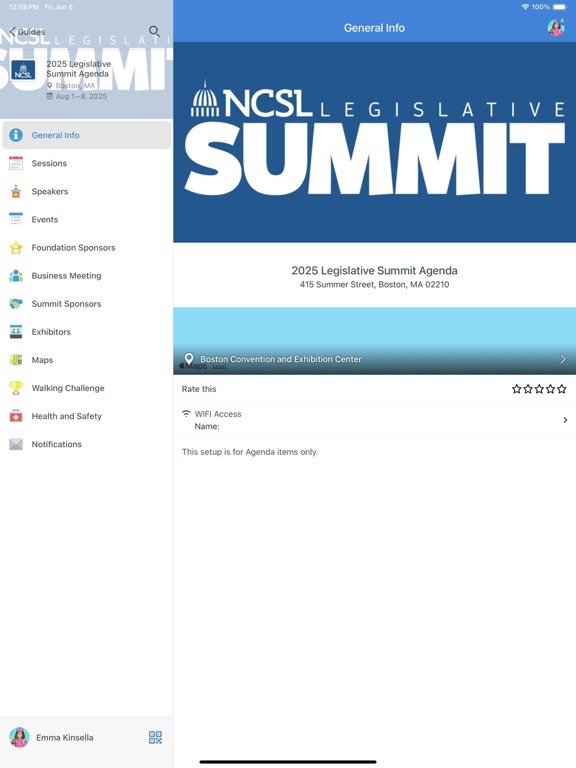Open the Summit Sponsors label
The height and width of the screenshot is (768, 576).
(x=66, y=304)
